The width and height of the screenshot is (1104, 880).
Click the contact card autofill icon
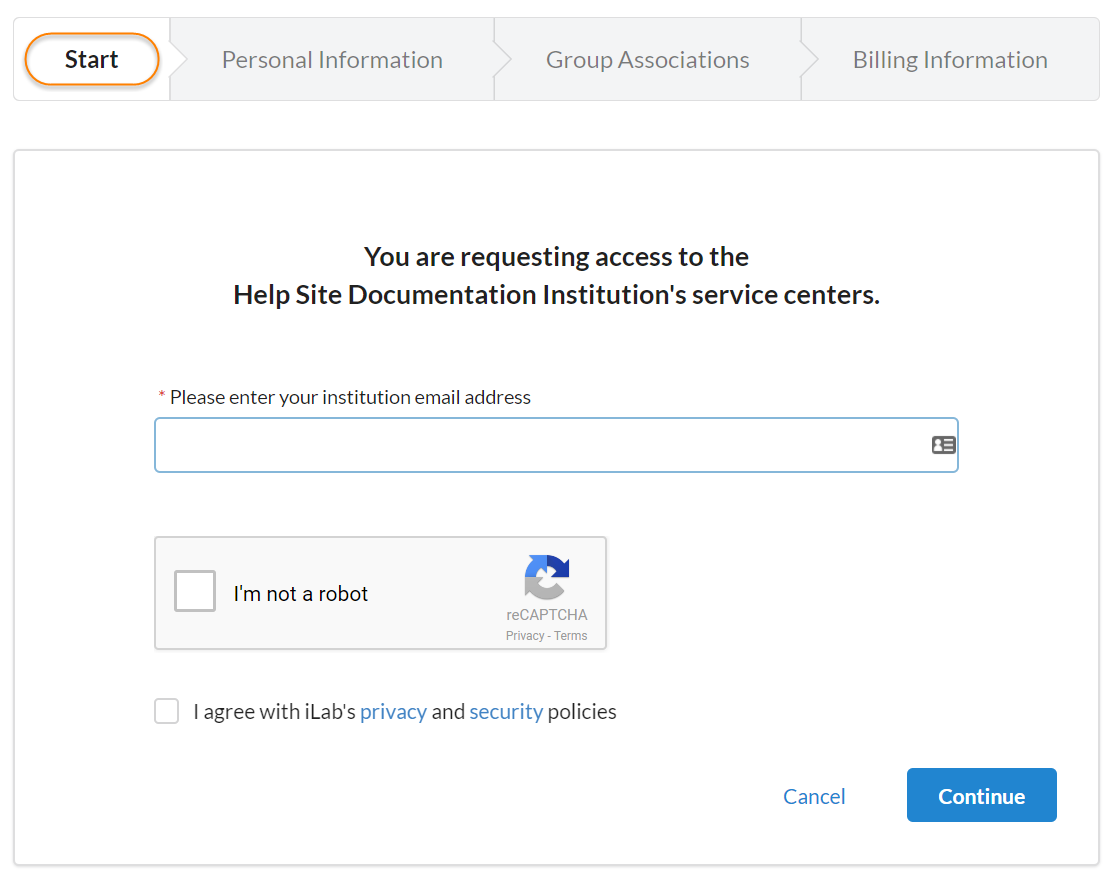pyautogui.click(x=943, y=445)
